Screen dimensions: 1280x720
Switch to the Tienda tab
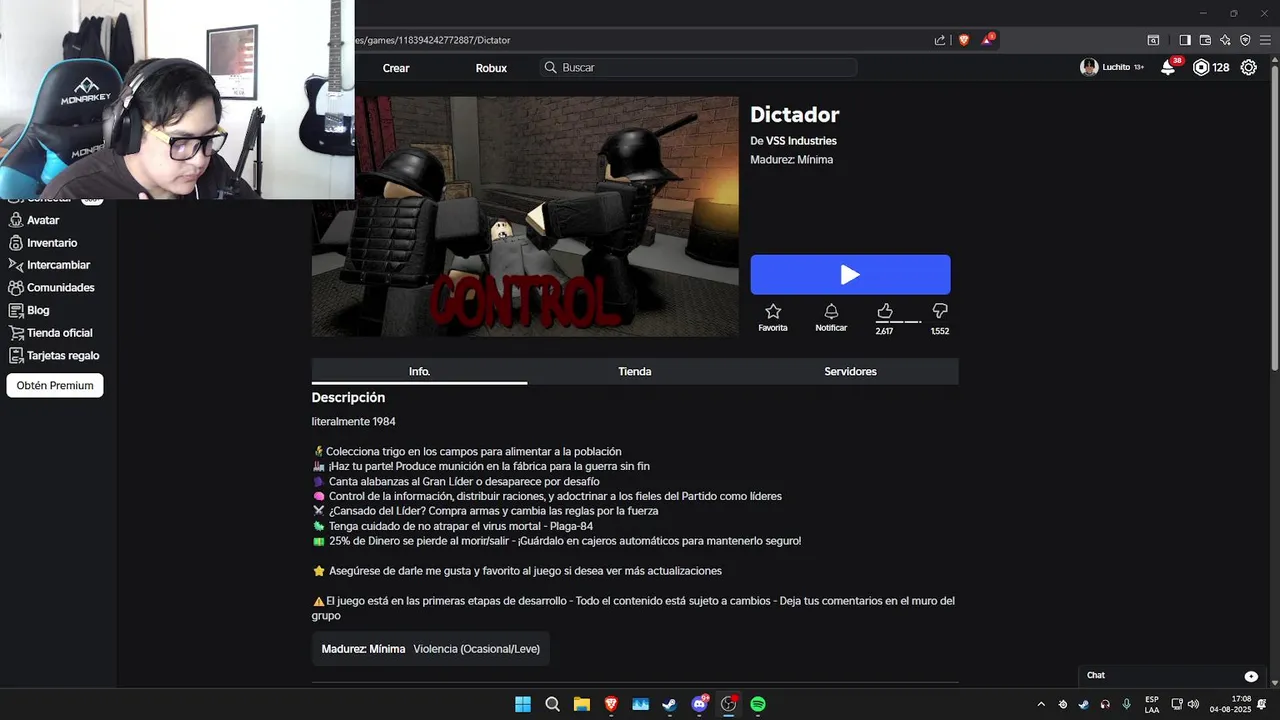[x=635, y=371]
